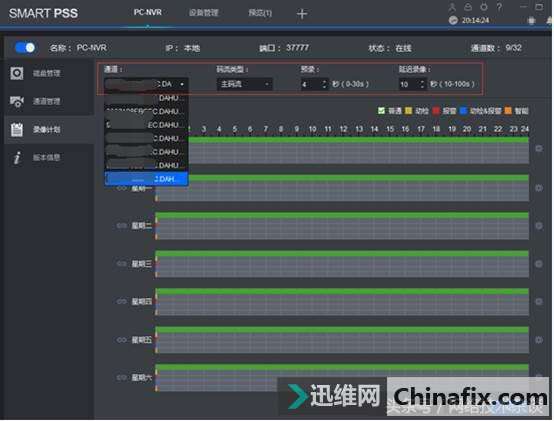Click link icon beside 星期一
This screenshot has width=554, height=421.
click(x=122, y=188)
